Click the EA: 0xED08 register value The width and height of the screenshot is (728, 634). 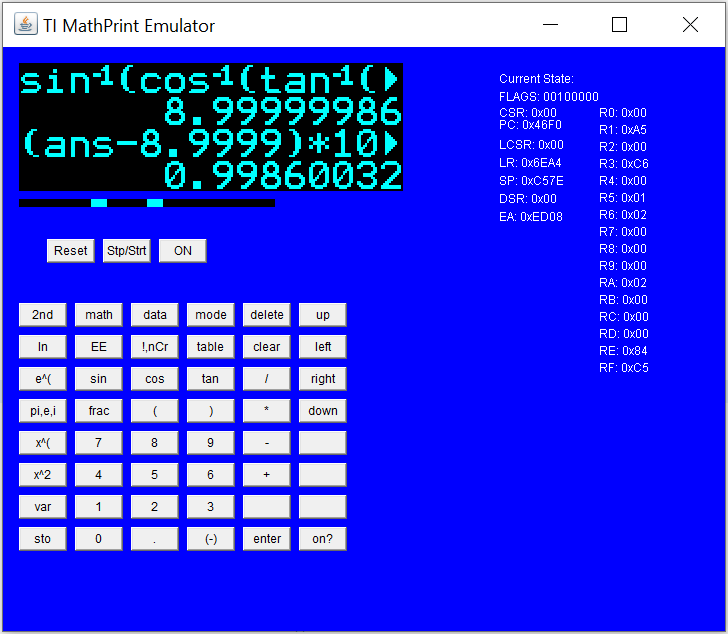pos(531,217)
